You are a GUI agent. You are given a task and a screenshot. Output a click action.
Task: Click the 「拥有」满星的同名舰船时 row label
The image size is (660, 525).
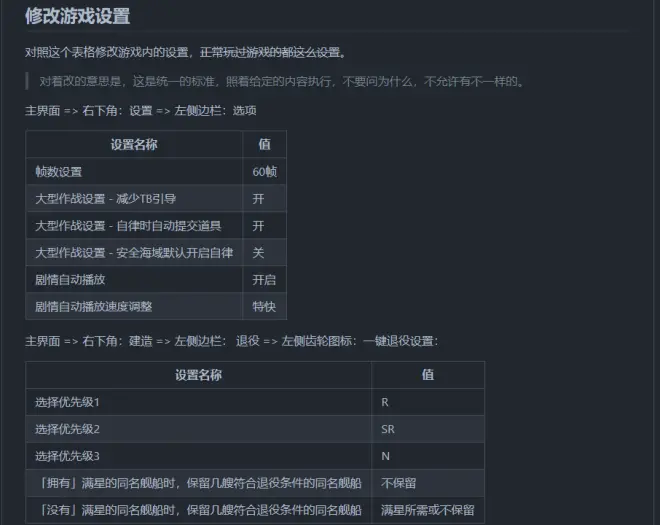tap(198, 483)
